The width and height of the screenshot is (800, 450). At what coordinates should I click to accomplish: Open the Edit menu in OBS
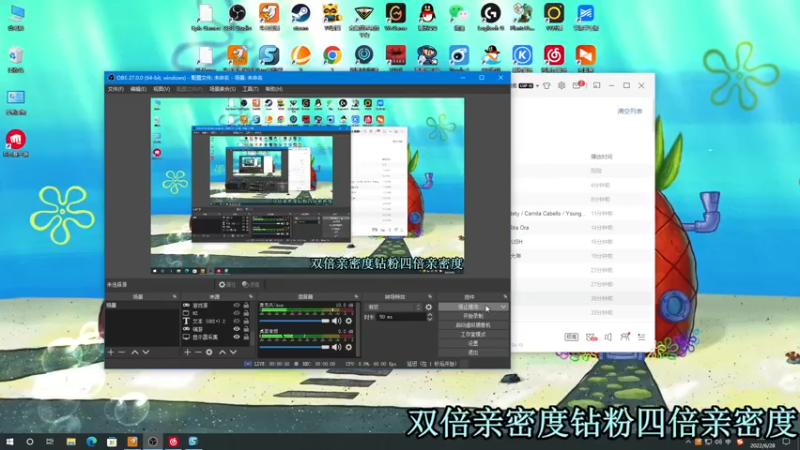pos(138,89)
